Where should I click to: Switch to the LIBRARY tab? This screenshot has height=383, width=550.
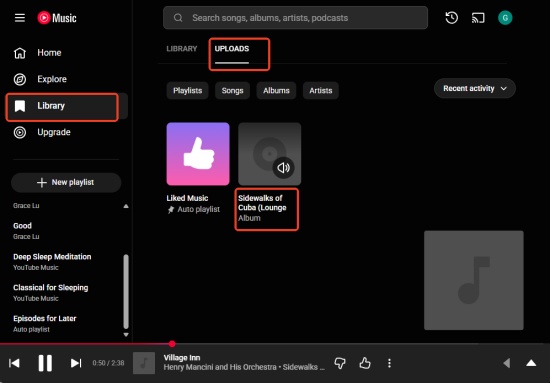coord(182,49)
